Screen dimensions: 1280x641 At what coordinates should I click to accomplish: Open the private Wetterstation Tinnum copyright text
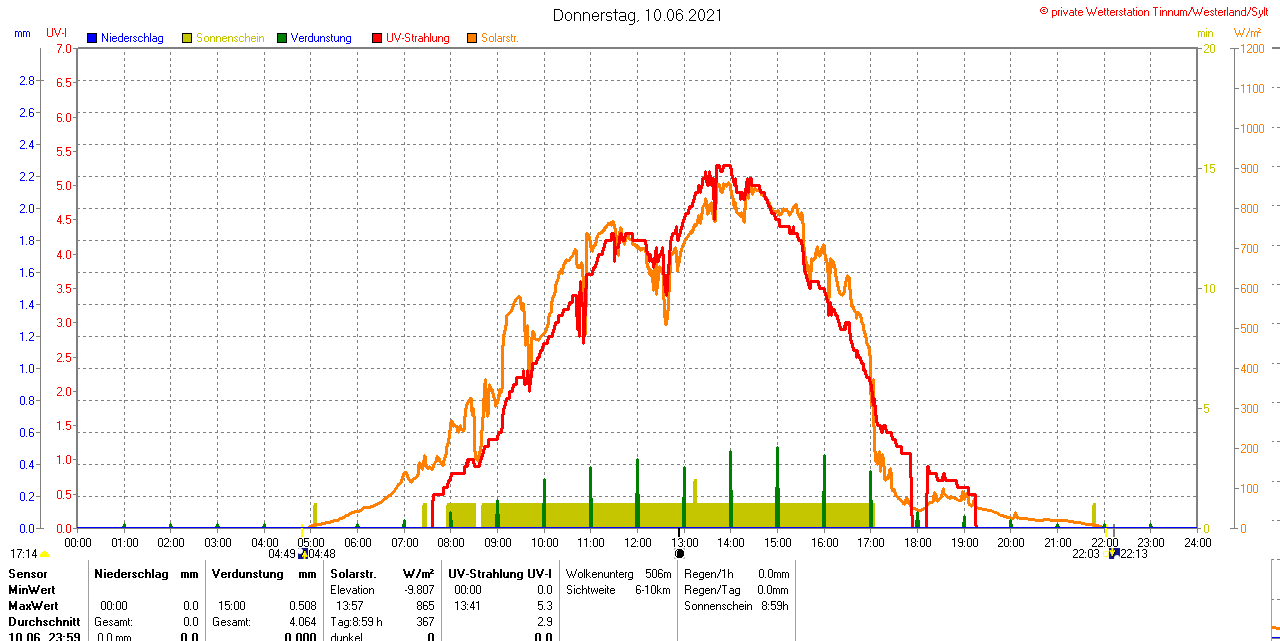click(1158, 11)
